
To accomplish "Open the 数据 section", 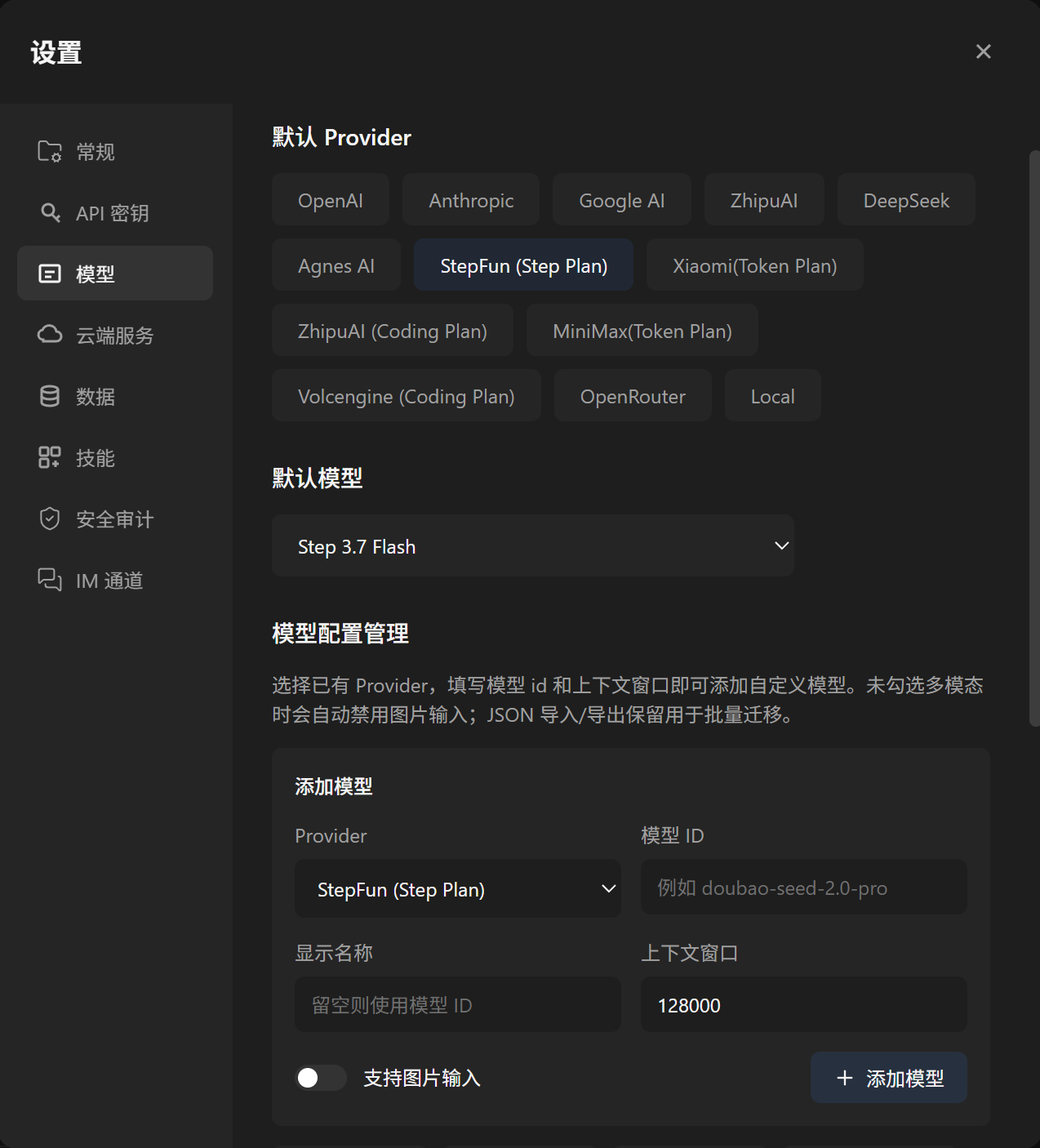I will tap(115, 396).
